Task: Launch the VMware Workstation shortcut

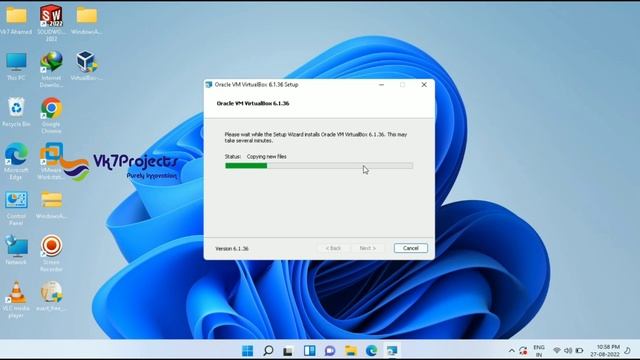Action: [x=51, y=161]
